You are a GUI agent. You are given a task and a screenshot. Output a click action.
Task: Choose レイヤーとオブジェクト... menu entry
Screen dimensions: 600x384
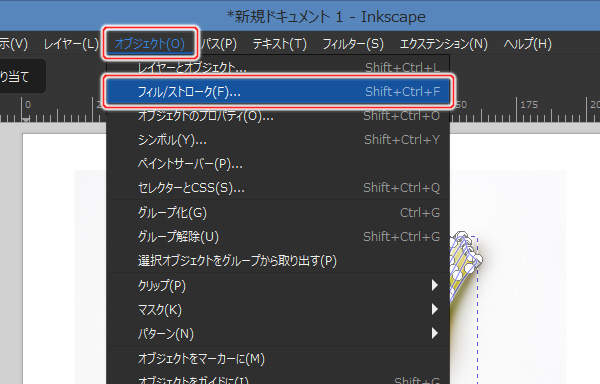pos(278,68)
